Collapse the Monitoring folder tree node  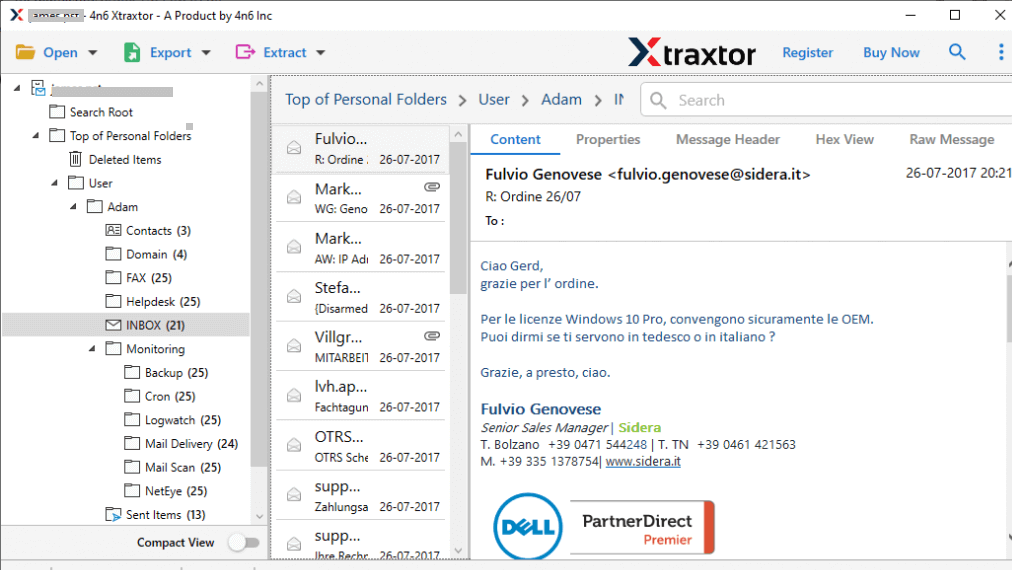point(92,349)
